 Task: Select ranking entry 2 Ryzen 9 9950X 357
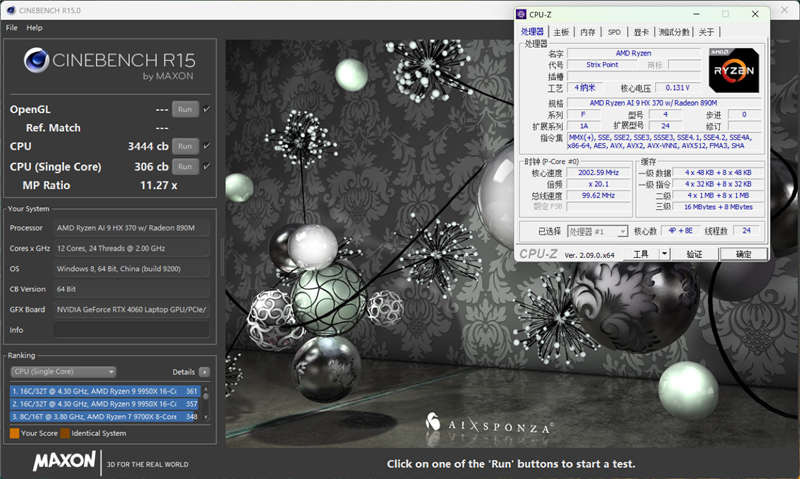[x=105, y=404]
